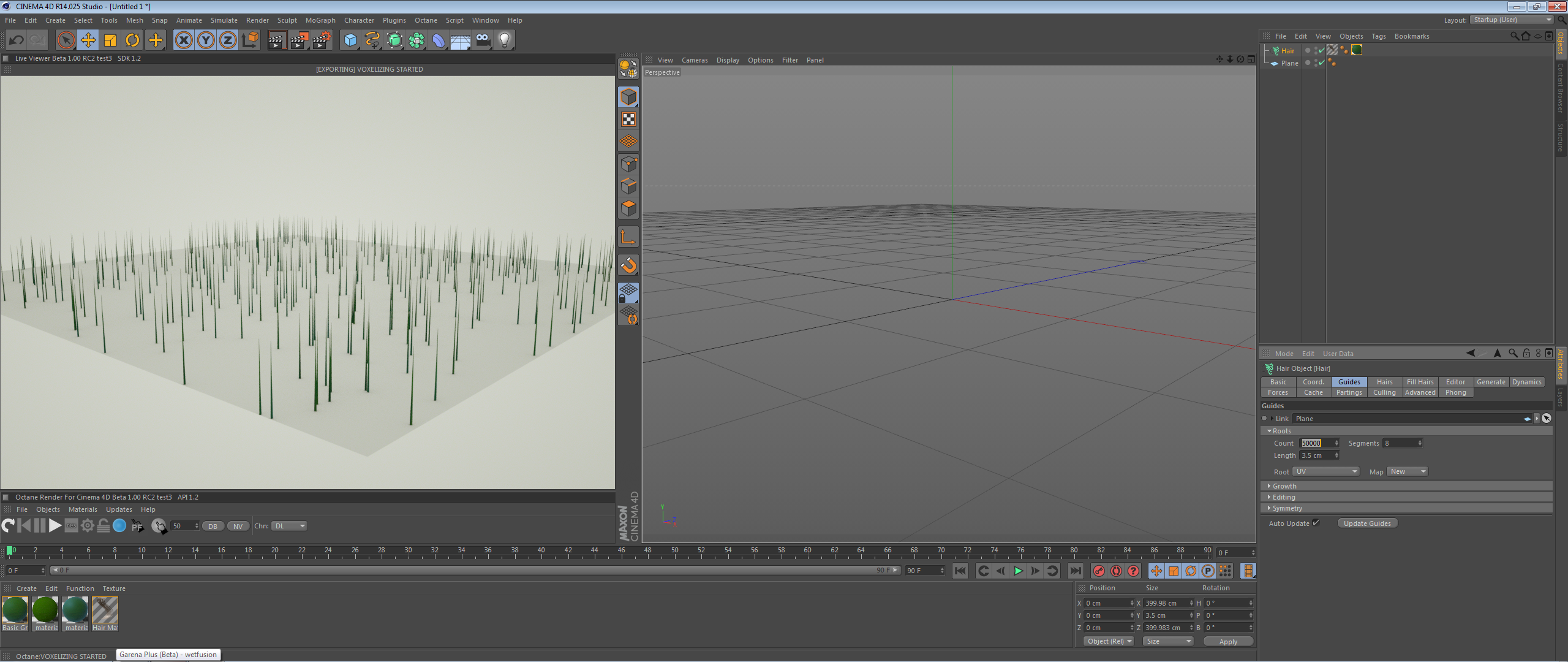The image size is (1568, 662).
Task: Switch to the Hairs tab
Action: point(1384,382)
